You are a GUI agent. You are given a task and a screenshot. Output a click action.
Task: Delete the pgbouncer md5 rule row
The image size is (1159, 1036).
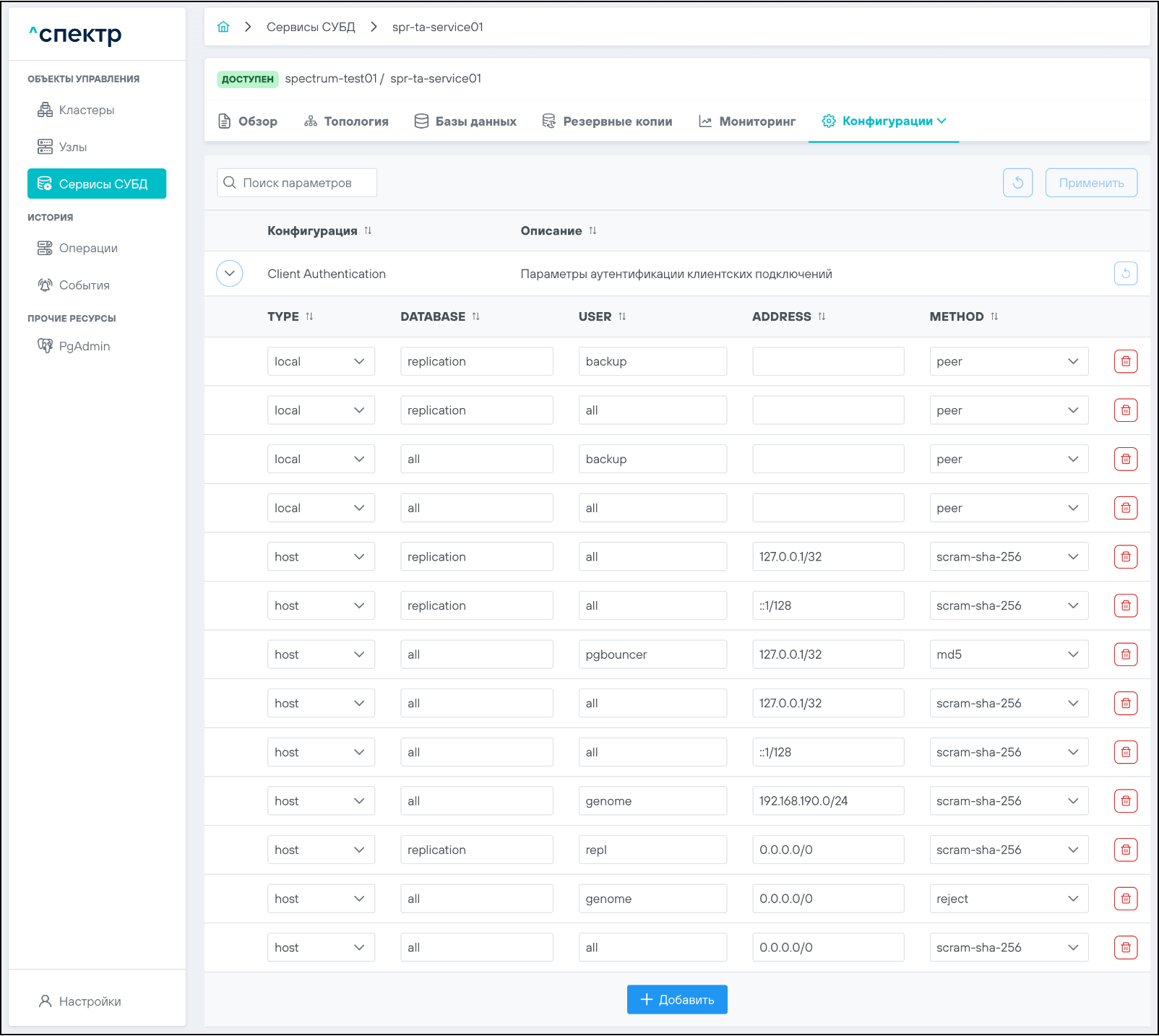1125,655
